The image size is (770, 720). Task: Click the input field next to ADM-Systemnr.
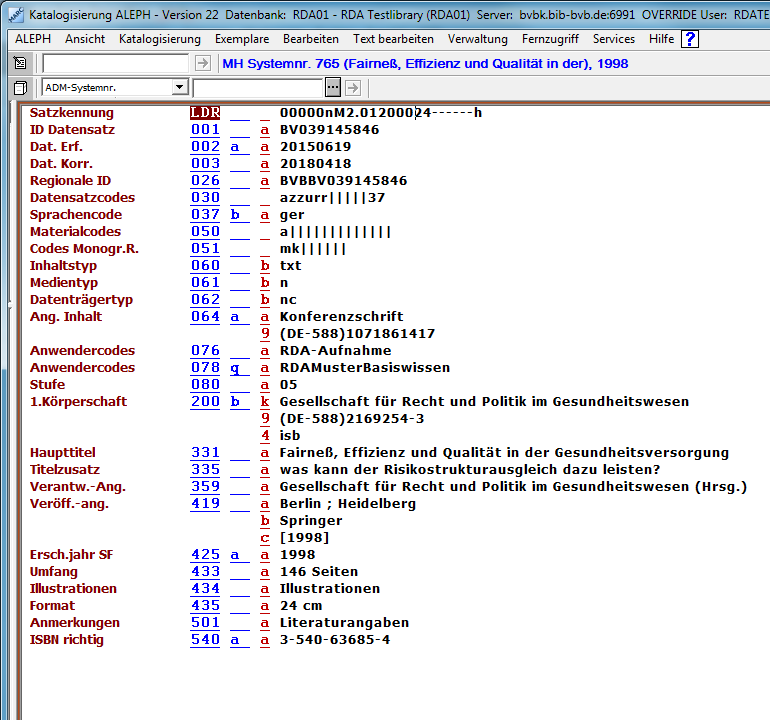(x=258, y=88)
